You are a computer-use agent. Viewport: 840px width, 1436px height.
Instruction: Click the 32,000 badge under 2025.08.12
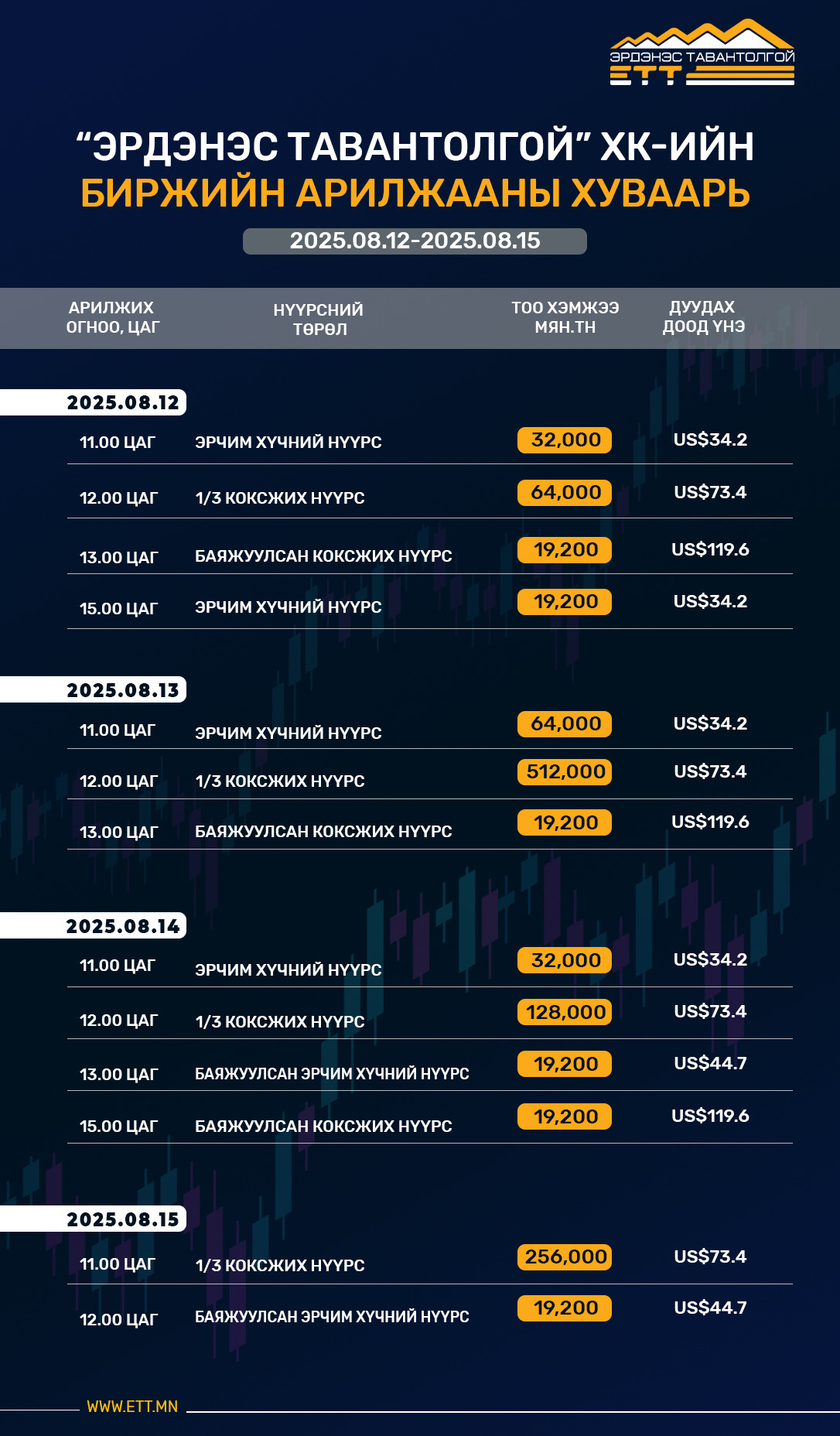pyautogui.click(x=565, y=440)
